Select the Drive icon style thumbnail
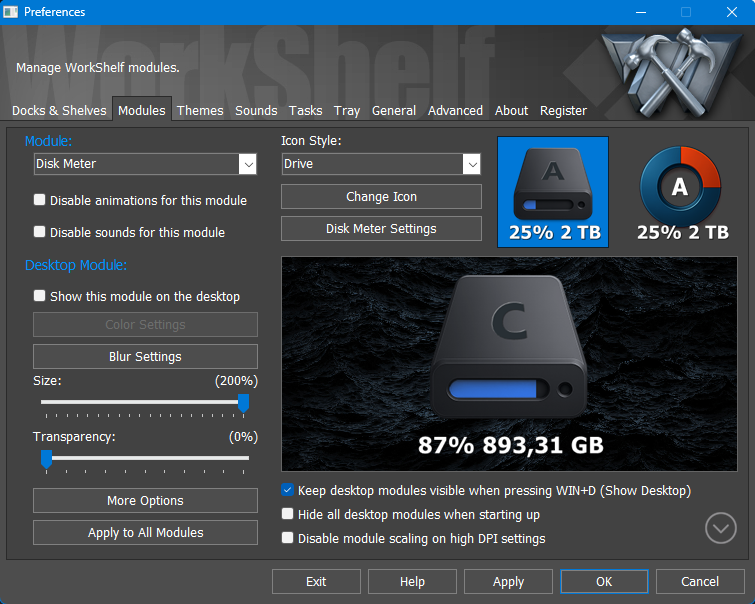755x604 pixels. (x=552, y=191)
